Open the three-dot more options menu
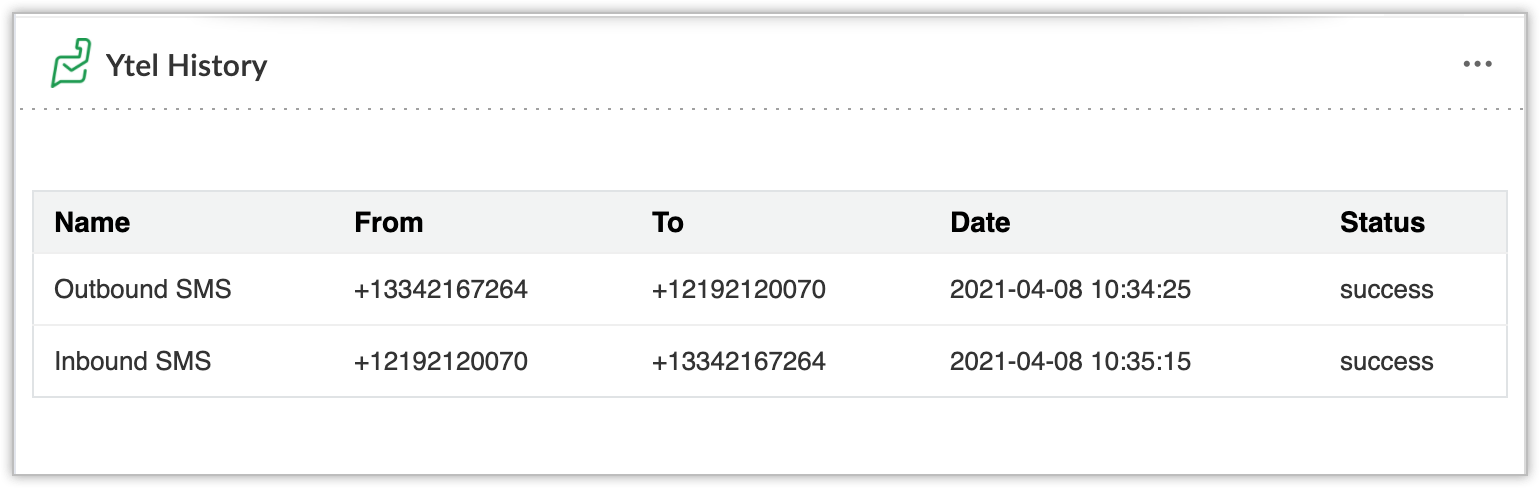 tap(1477, 65)
